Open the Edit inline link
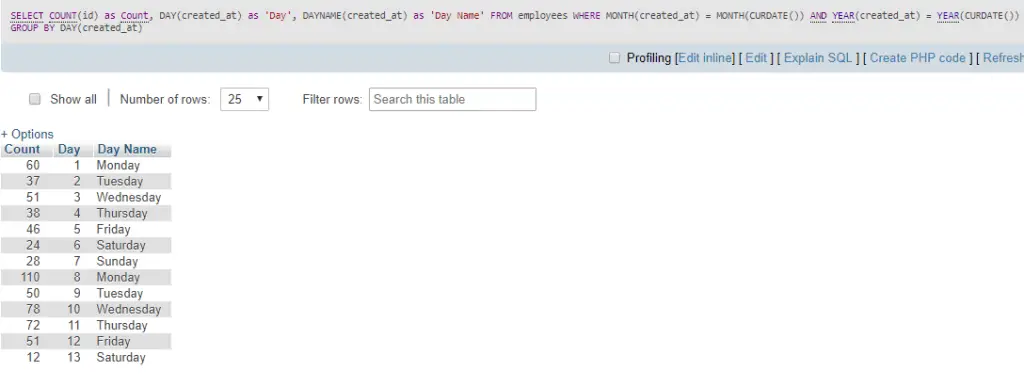The height and width of the screenshot is (387, 1024). [705, 58]
